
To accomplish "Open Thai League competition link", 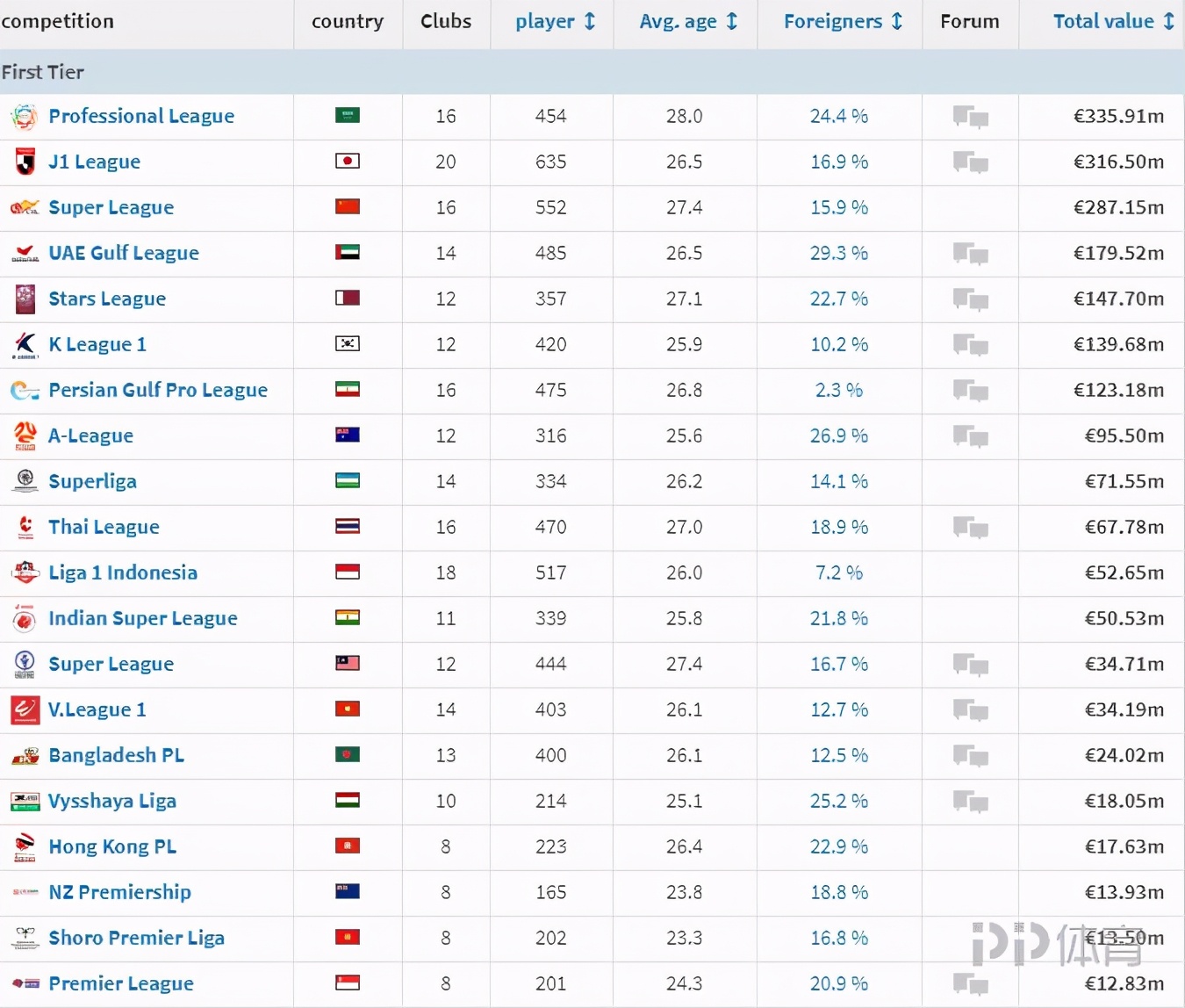I will [x=104, y=527].
